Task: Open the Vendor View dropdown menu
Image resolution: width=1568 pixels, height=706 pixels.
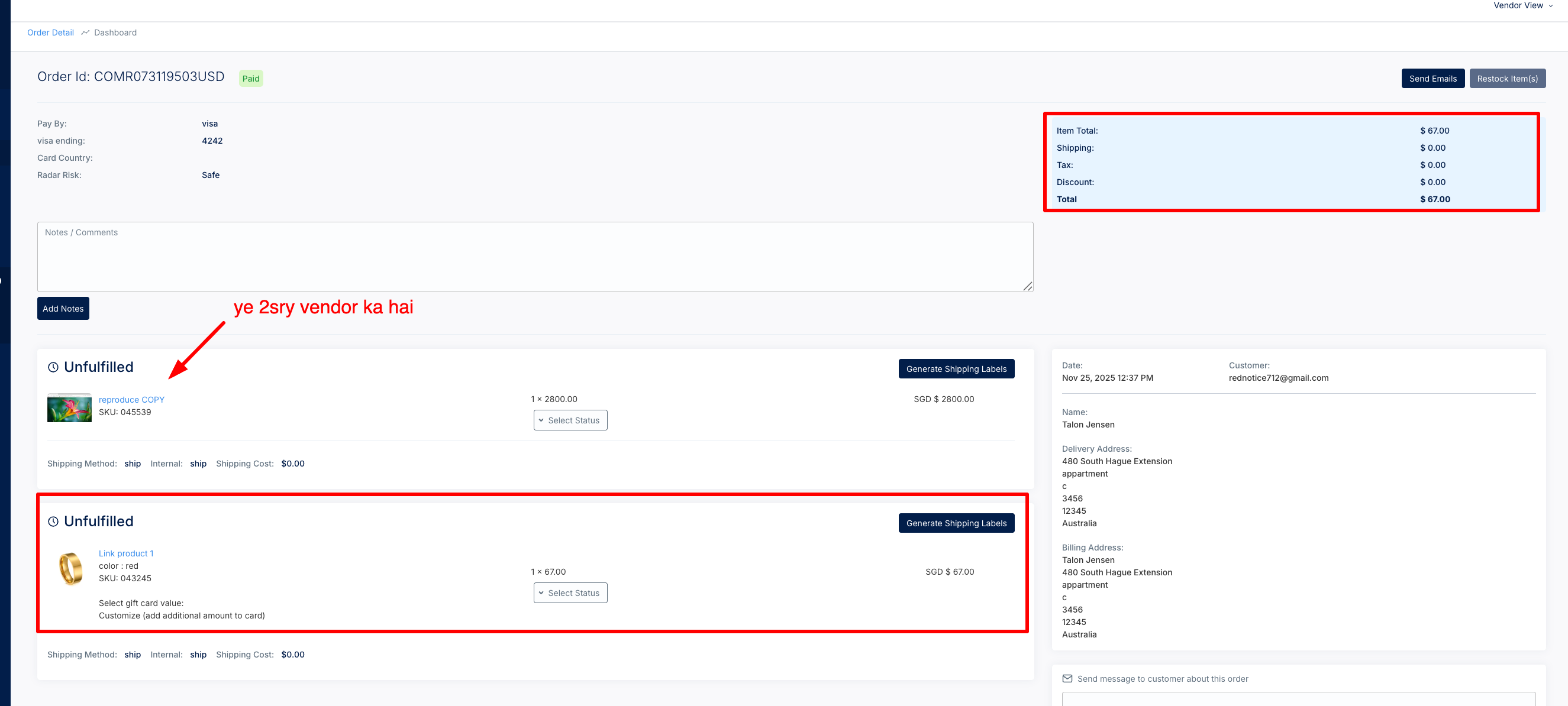Action: click(x=1522, y=5)
